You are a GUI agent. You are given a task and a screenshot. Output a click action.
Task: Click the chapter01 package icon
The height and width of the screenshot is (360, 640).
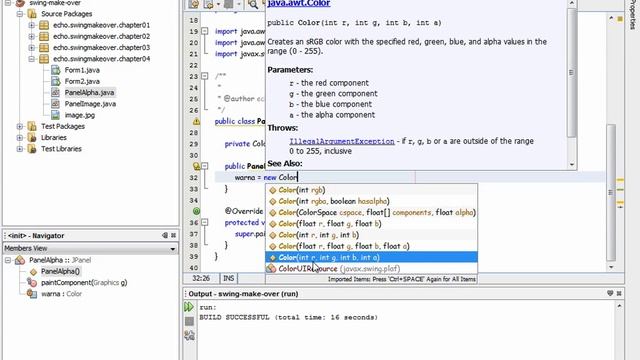(44, 25)
